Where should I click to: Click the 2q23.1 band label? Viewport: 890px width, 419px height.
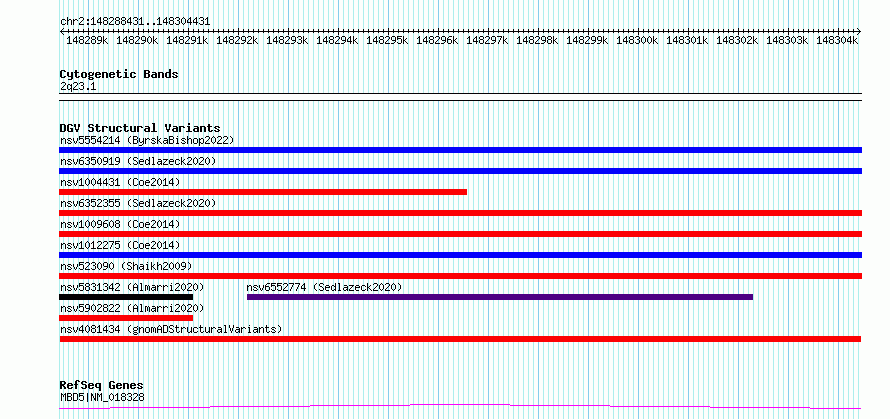click(x=78, y=86)
